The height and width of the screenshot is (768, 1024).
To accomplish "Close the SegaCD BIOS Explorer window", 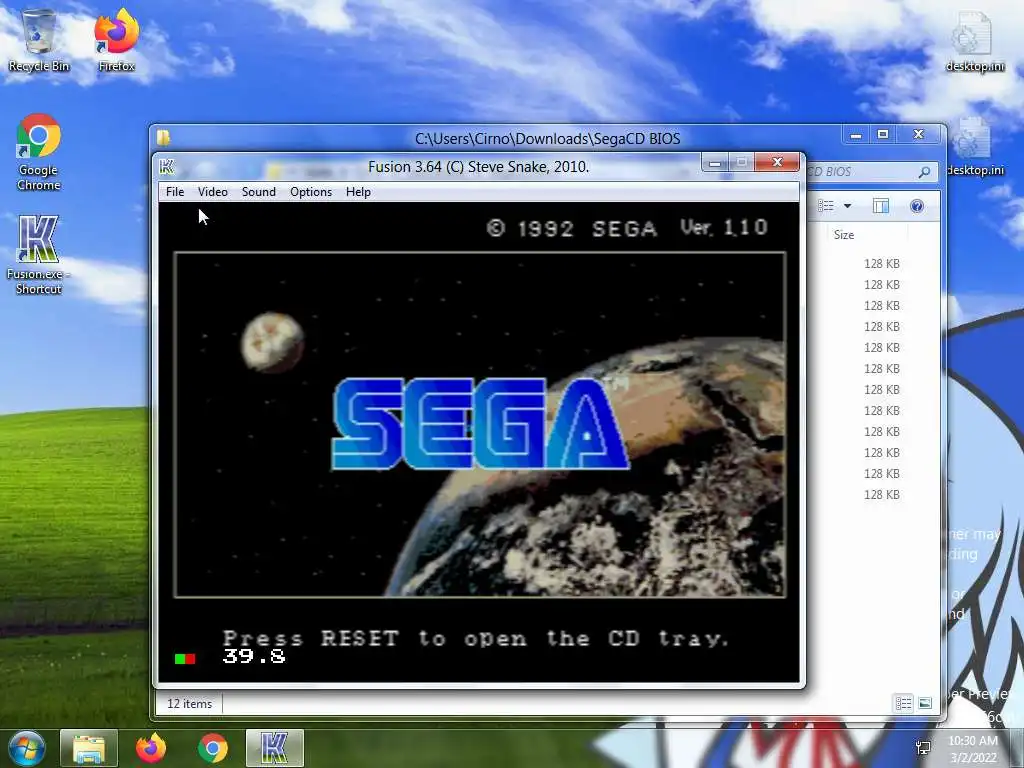I will [x=919, y=135].
